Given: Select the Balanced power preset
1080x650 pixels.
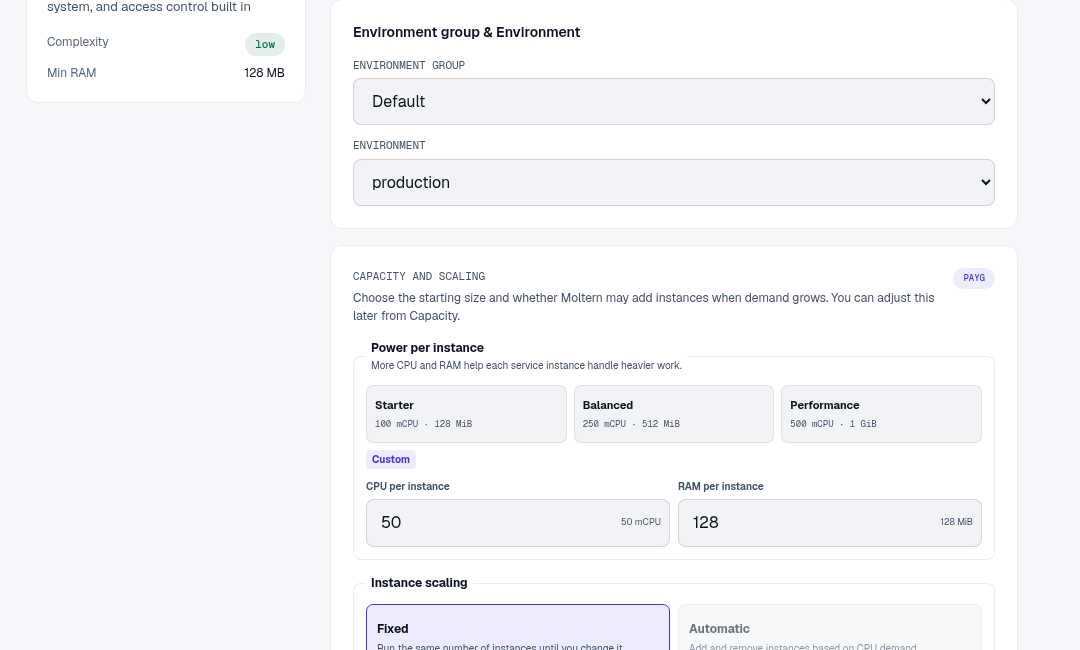Looking at the screenshot, I should coord(674,414).
